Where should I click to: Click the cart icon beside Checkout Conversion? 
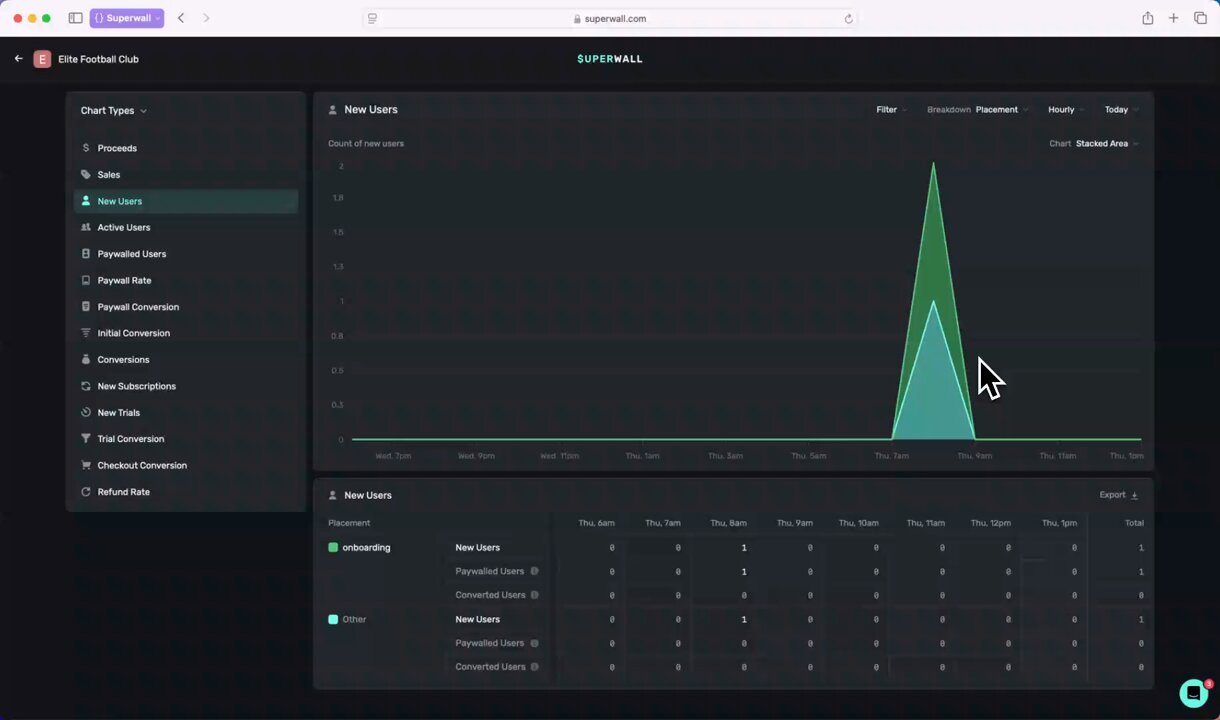click(x=86, y=466)
